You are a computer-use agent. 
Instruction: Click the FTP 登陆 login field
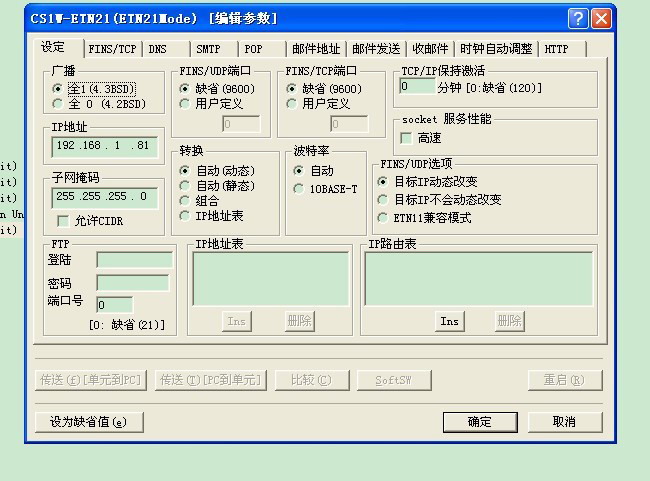click(134, 260)
